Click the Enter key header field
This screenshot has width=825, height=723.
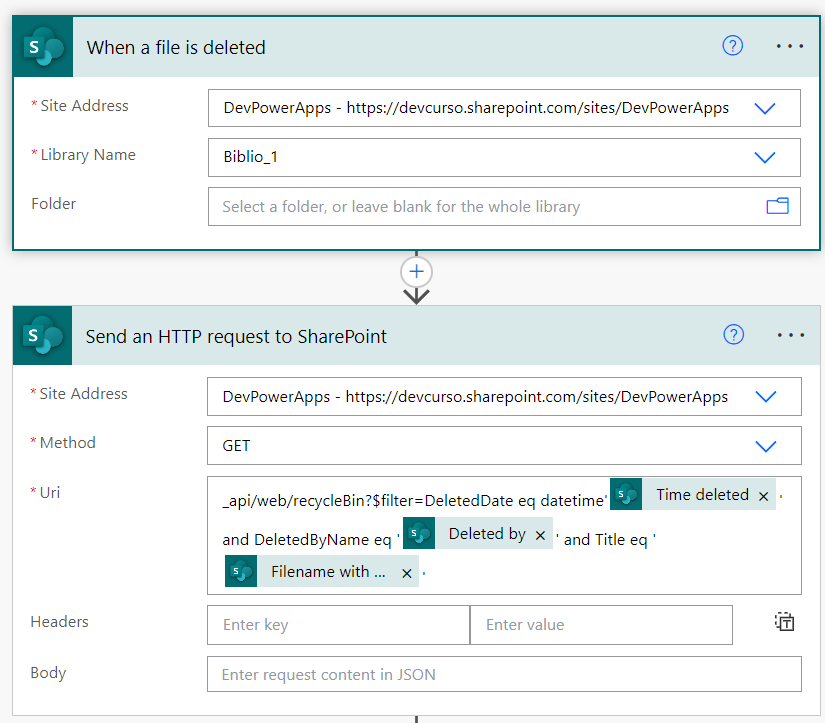[x=338, y=625]
